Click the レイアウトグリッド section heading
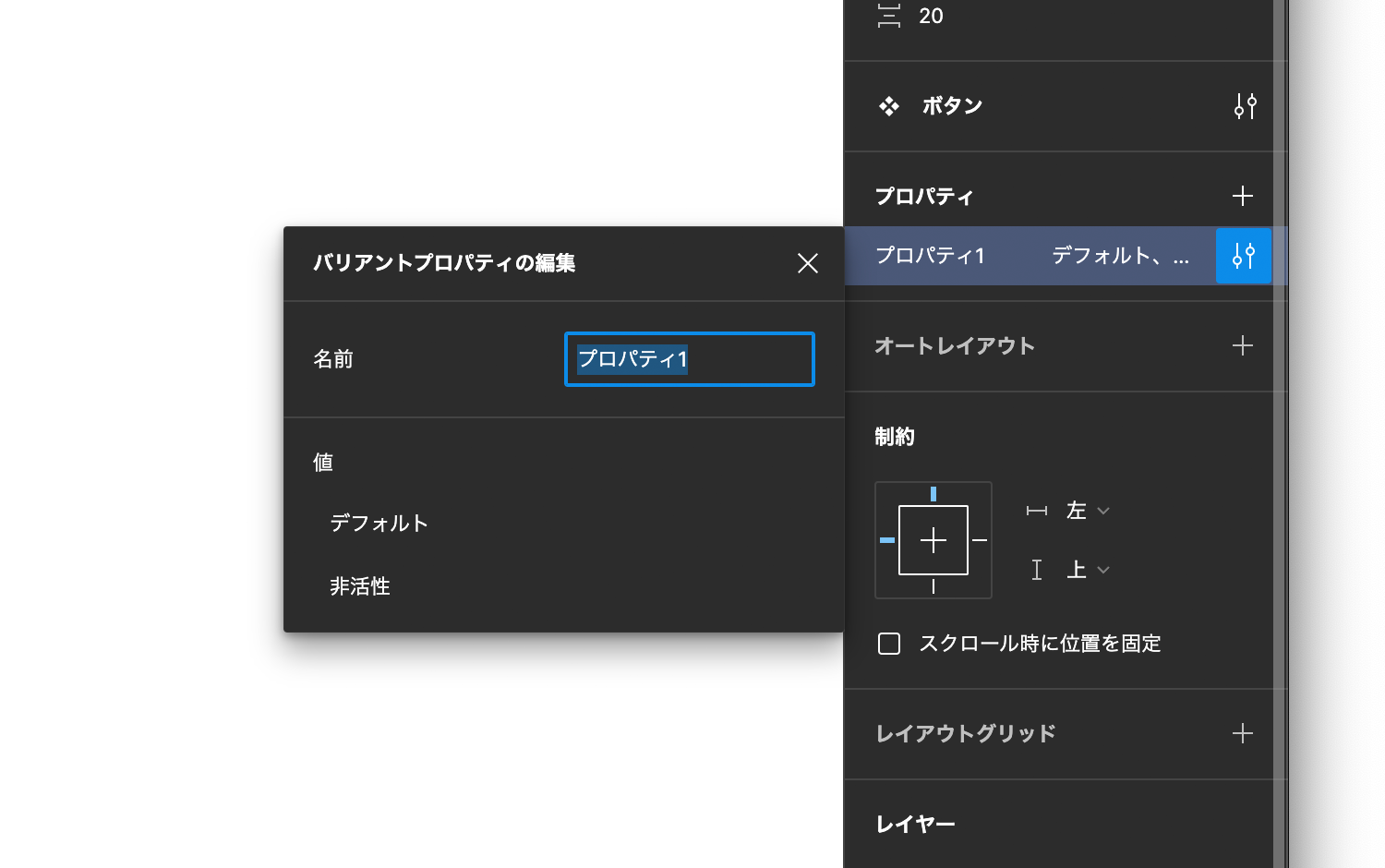Image resolution: width=1385 pixels, height=868 pixels. [x=966, y=733]
